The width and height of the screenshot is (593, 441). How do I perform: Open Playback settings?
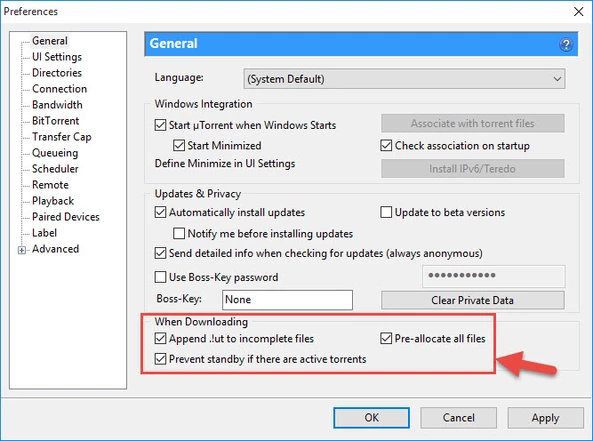coord(53,201)
